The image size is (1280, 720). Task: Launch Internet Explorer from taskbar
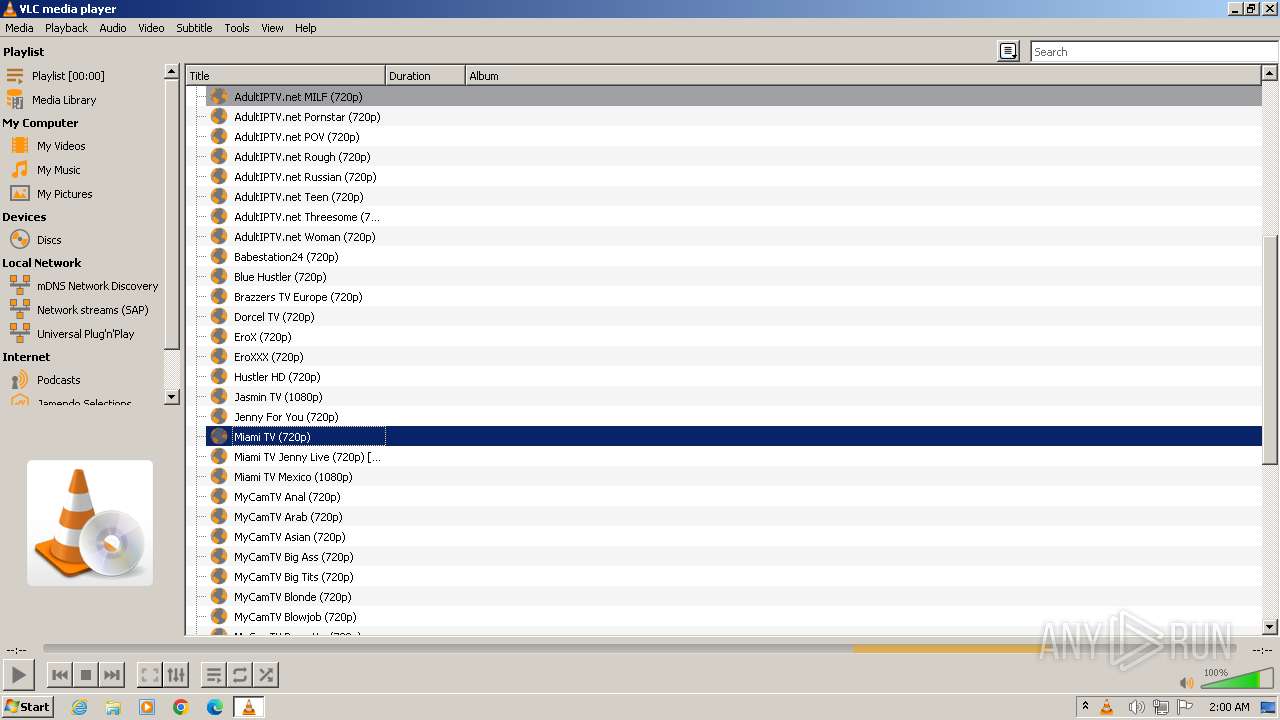tap(79, 707)
